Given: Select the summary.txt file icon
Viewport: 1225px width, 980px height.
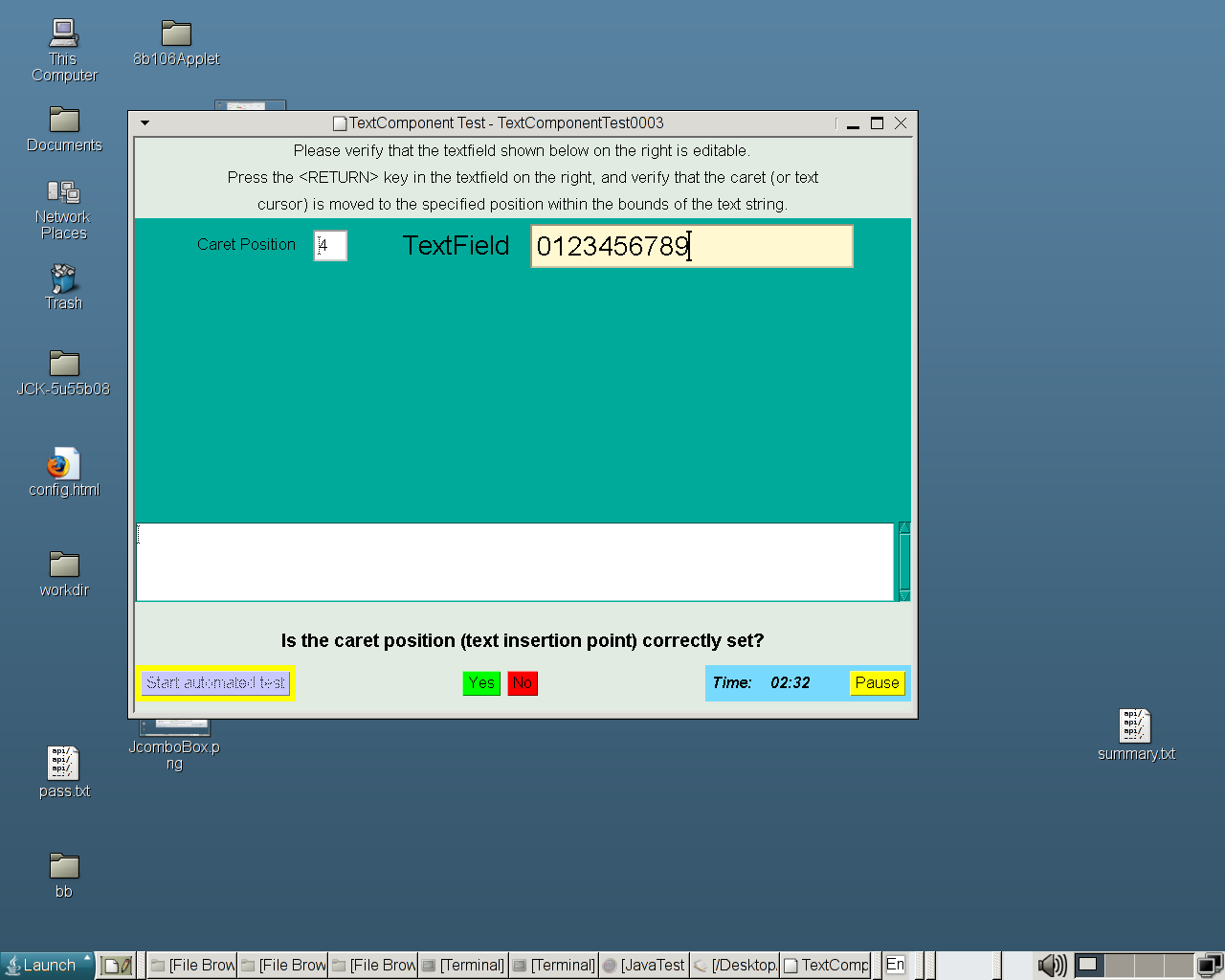Looking at the screenshot, I should [1135, 726].
